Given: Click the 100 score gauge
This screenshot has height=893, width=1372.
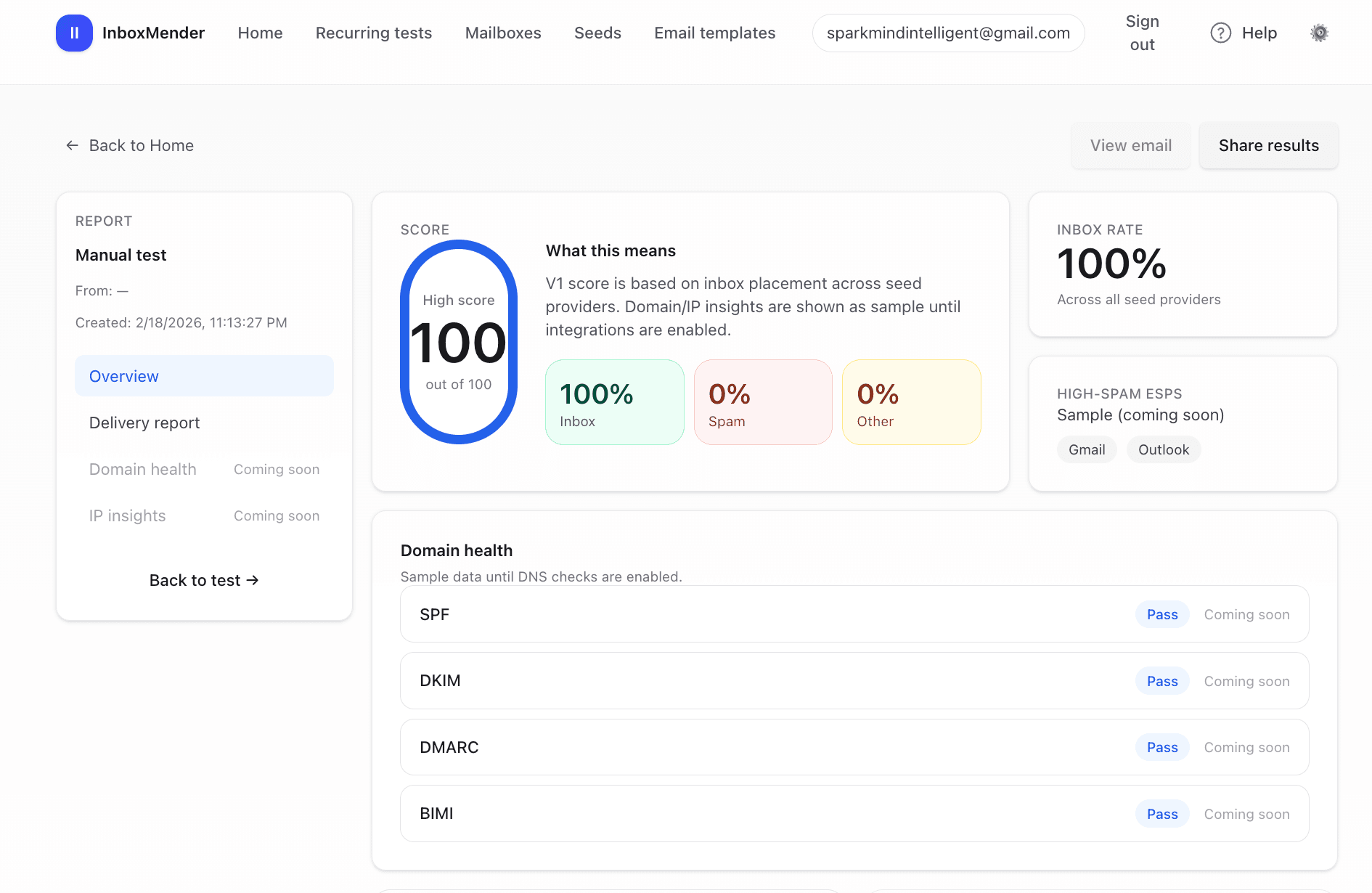Looking at the screenshot, I should pos(458,341).
